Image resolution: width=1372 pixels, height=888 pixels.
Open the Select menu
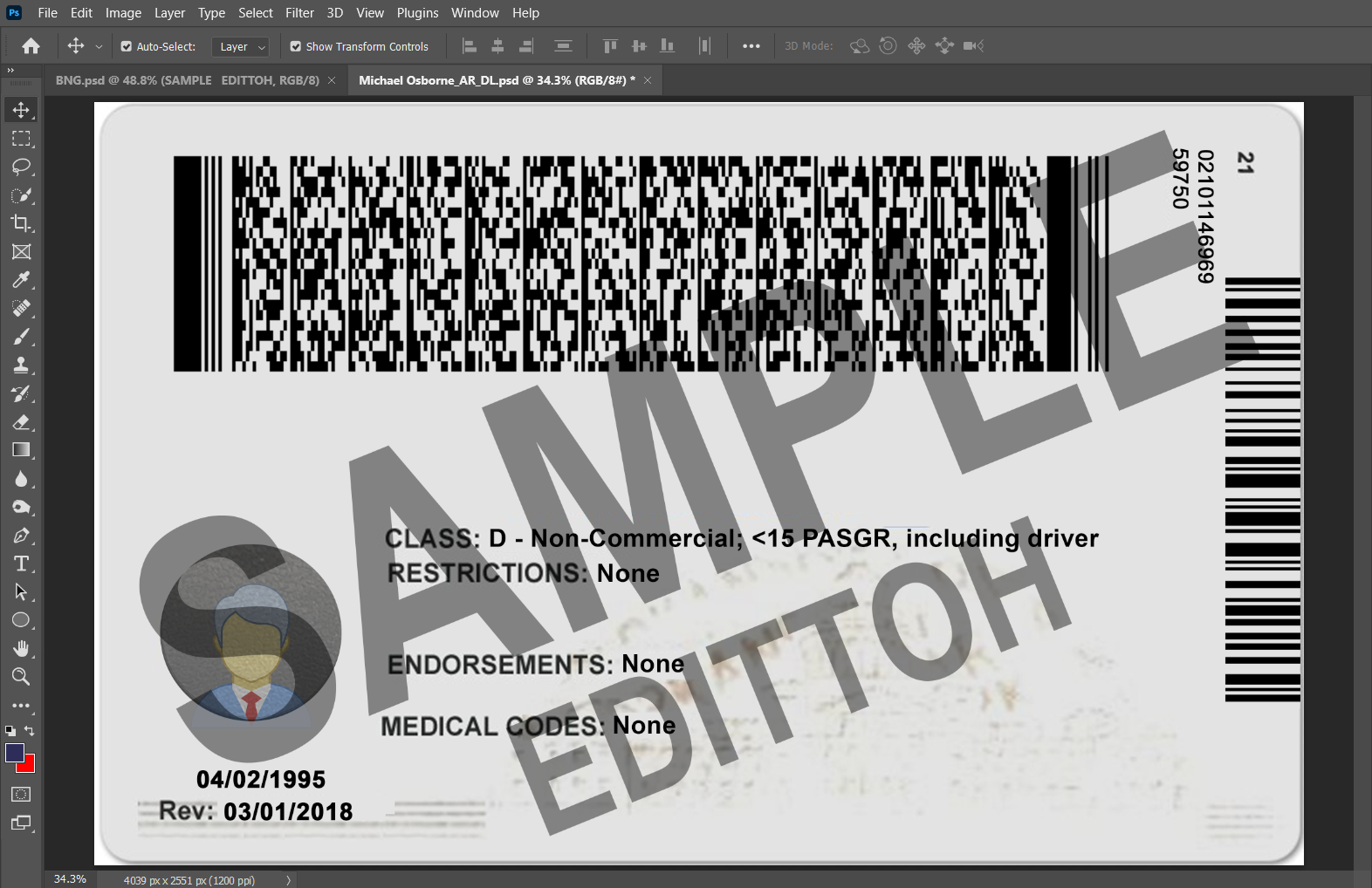point(256,13)
